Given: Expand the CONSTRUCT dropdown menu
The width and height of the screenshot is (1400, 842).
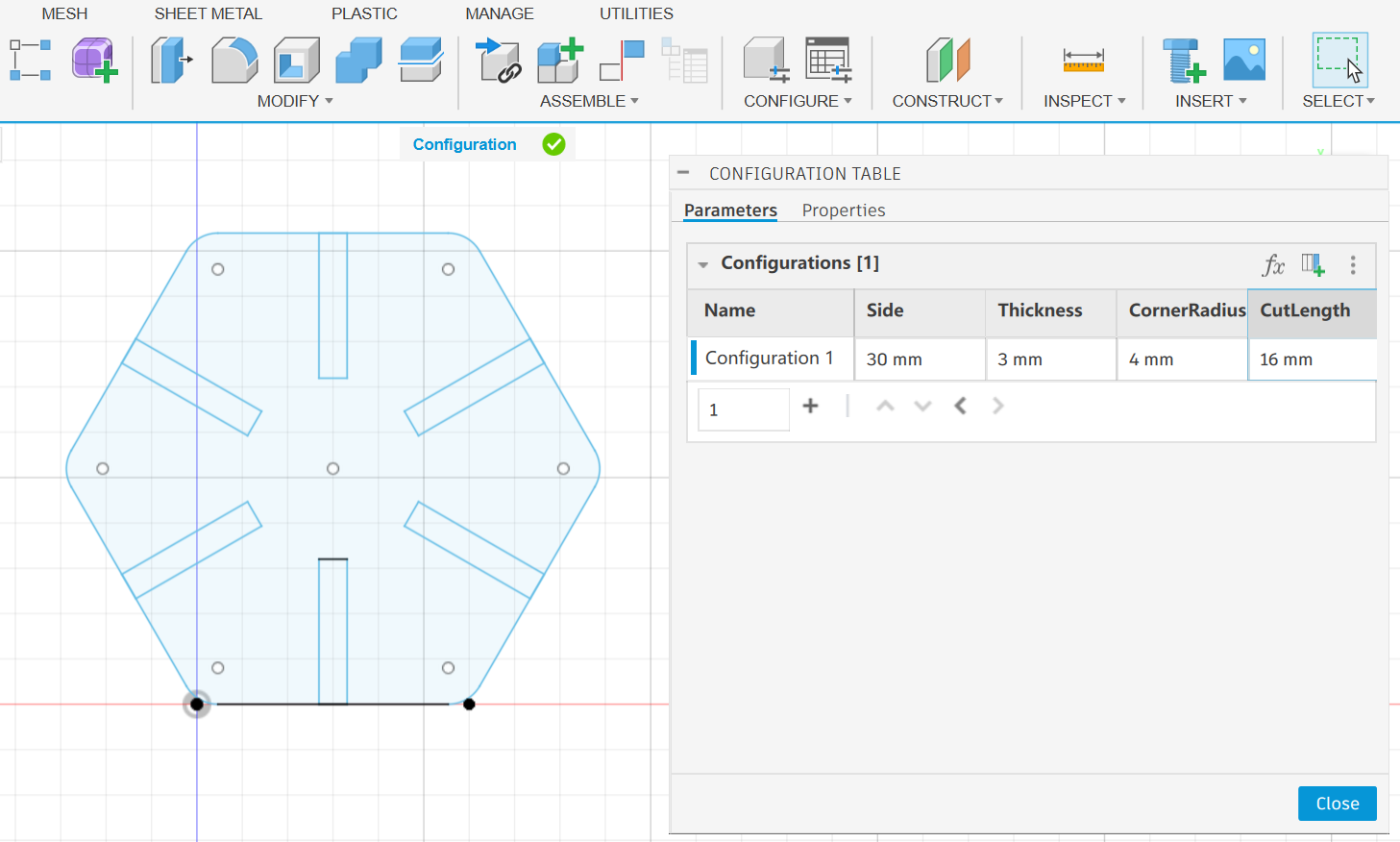Looking at the screenshot, I should click(x=947, y=101).
